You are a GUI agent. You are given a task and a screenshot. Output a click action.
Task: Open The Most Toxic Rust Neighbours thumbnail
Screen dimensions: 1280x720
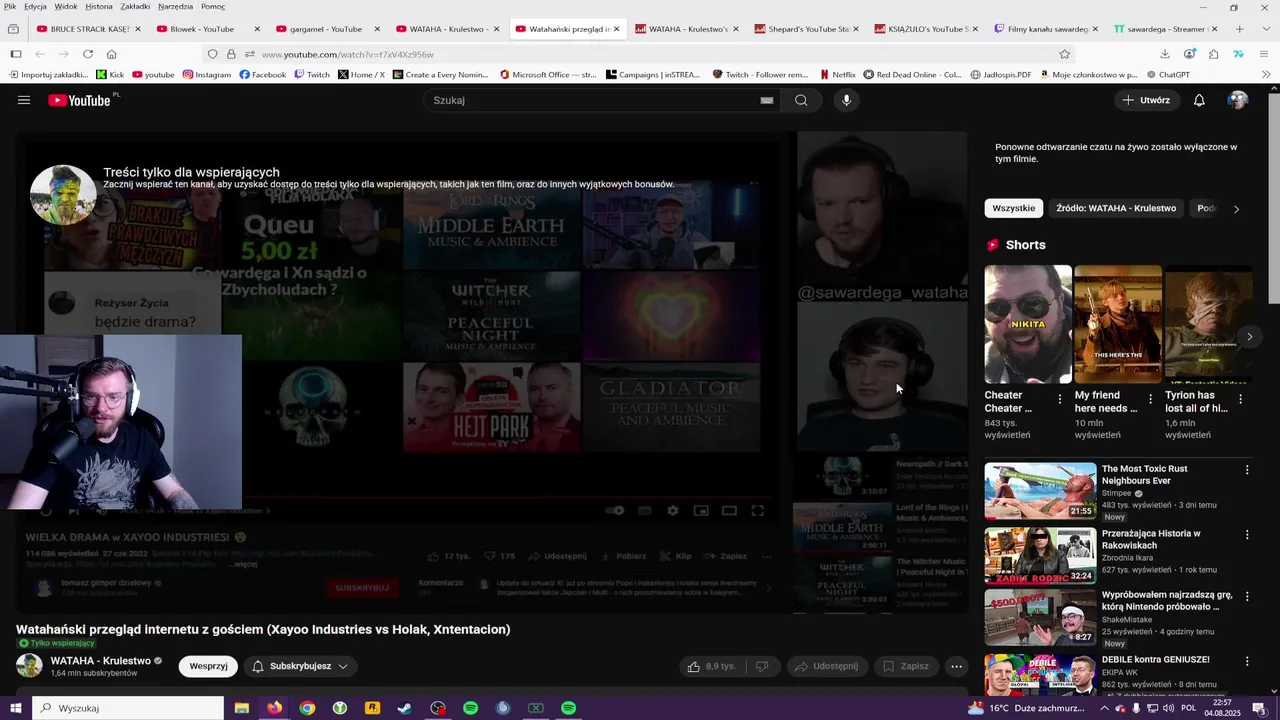1040,490
